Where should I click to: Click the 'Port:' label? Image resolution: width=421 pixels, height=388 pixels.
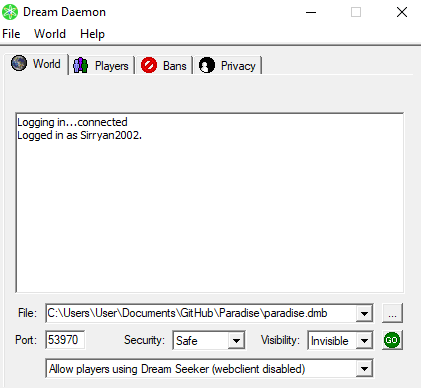point(26,340)
